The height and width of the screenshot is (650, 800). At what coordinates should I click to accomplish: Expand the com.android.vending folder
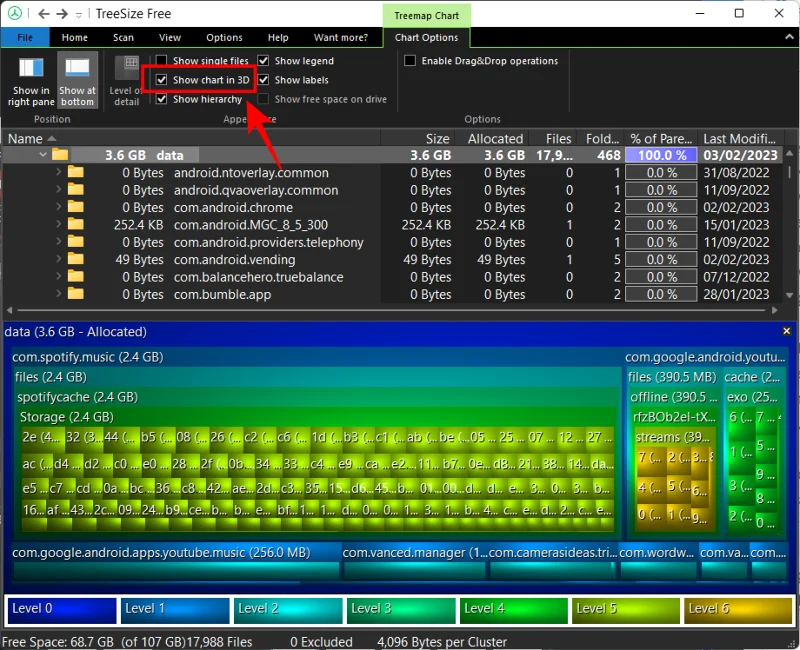click(x=58, y=259)
